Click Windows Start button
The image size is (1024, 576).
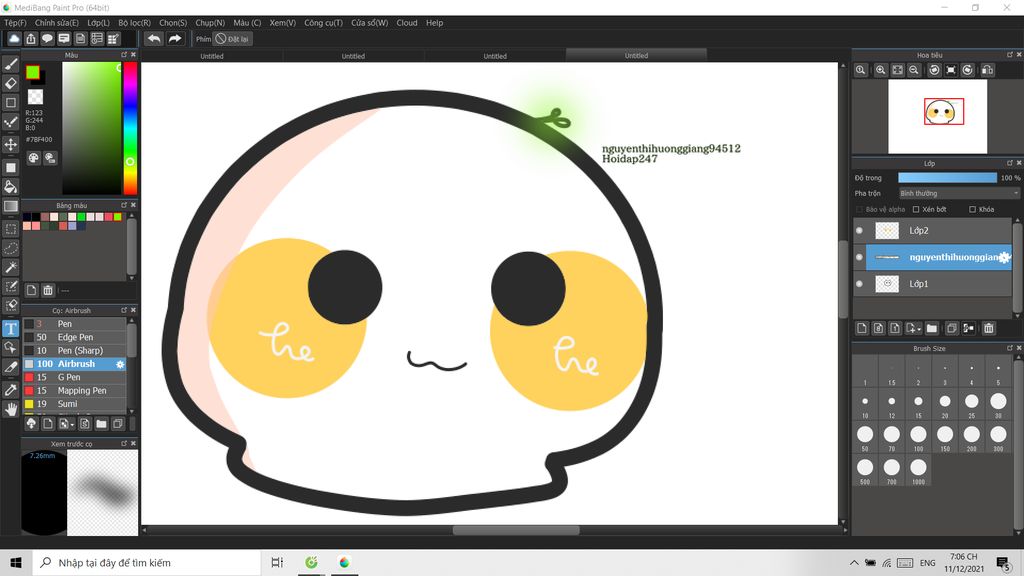16,562
